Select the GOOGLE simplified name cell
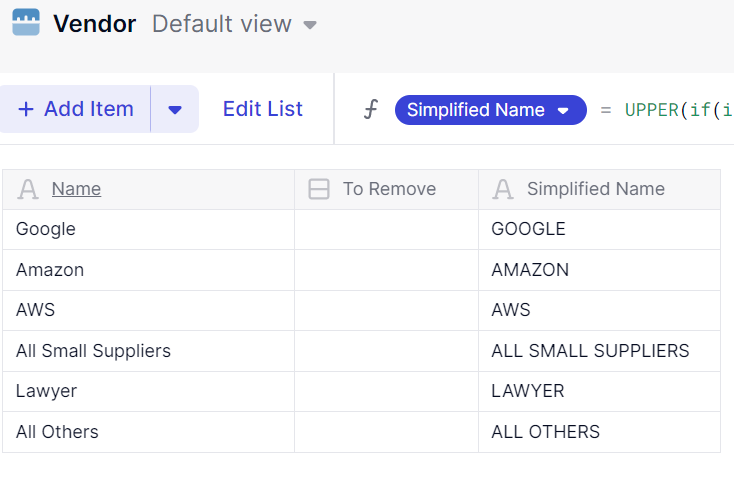Image resolution: width=734 pixels, height=503 pixels. tap(599, 229)
